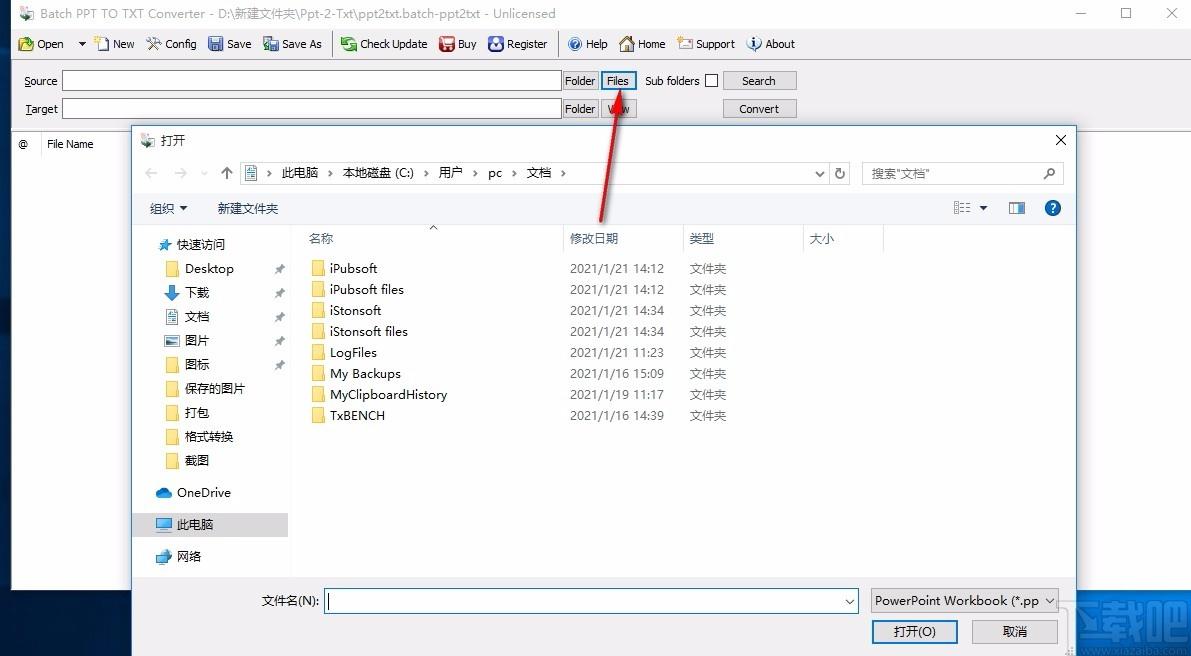Open the Register option
Screen dimensions: 1191x656
[x=517, y=44]
